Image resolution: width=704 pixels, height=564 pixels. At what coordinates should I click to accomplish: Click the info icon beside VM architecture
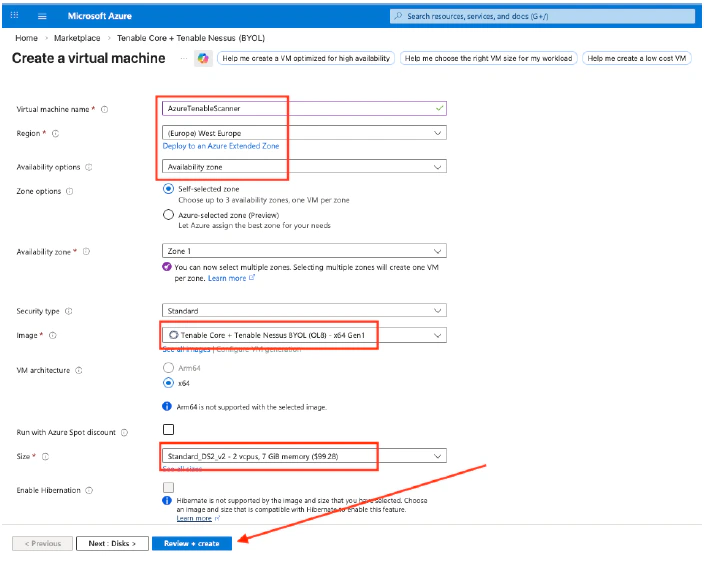point(79,370)
